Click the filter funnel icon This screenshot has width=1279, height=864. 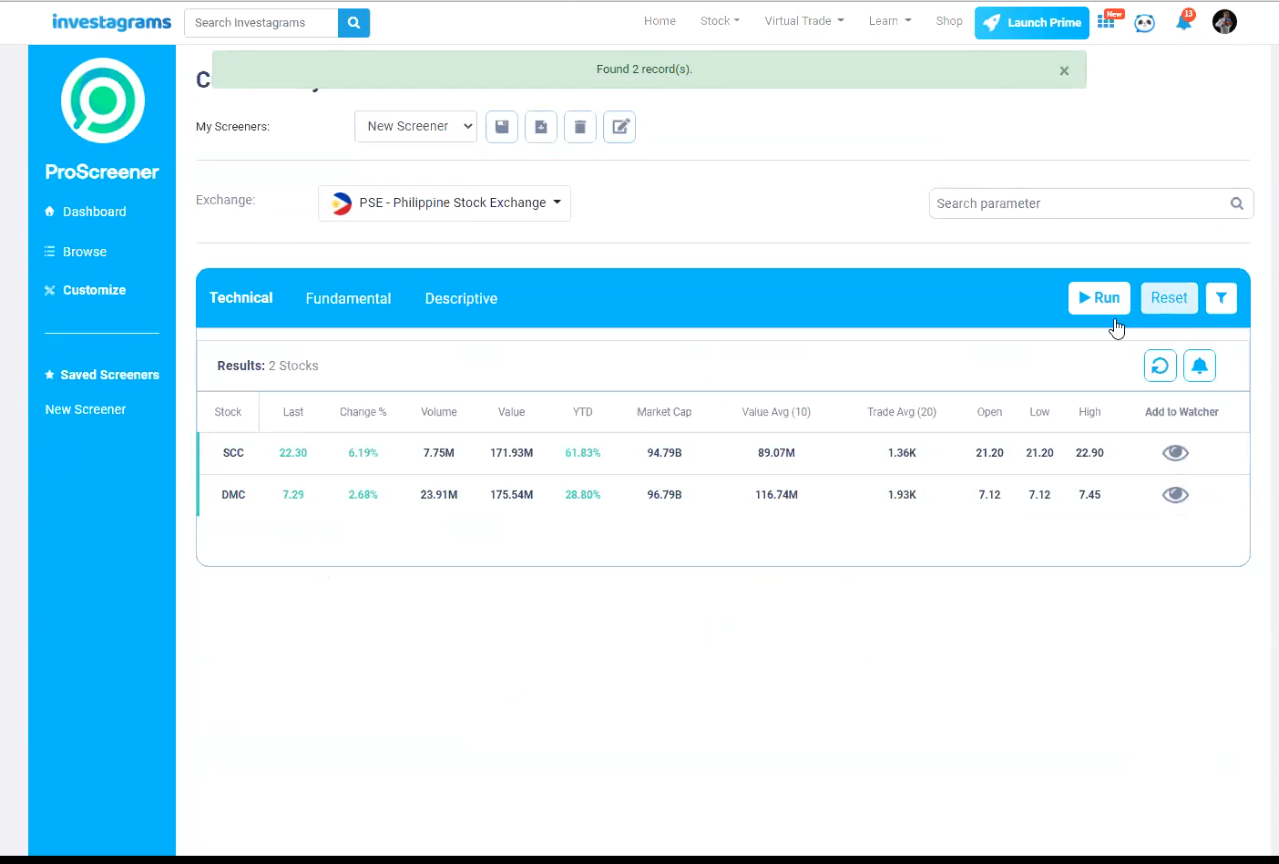pos(1221,298)
